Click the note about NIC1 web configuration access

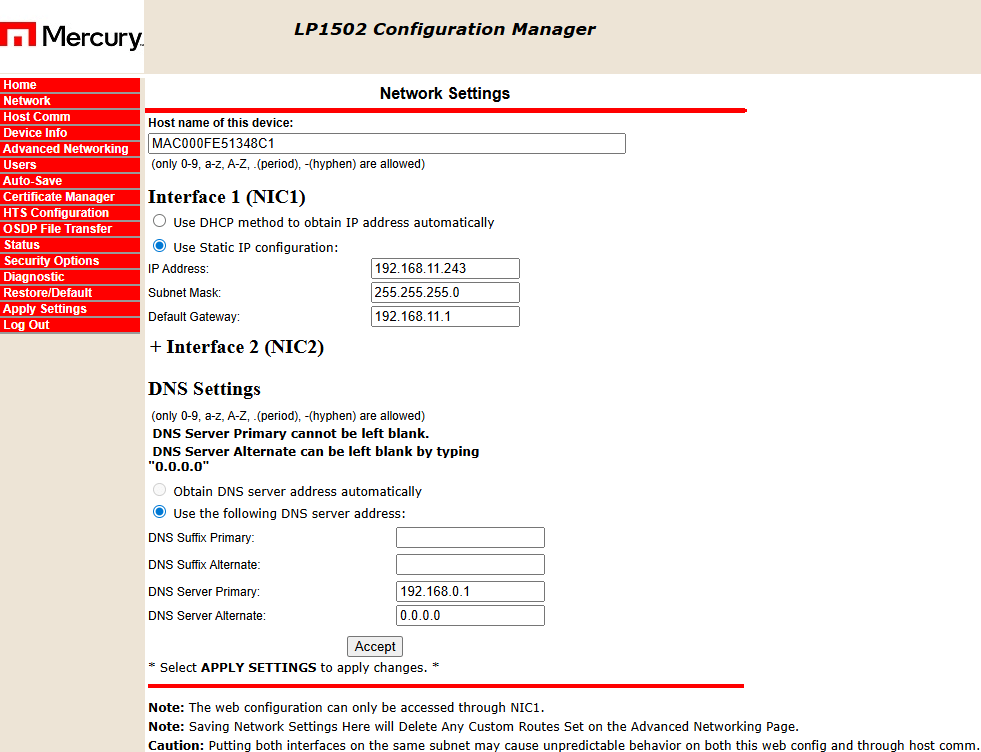click(x=347, y=708)
